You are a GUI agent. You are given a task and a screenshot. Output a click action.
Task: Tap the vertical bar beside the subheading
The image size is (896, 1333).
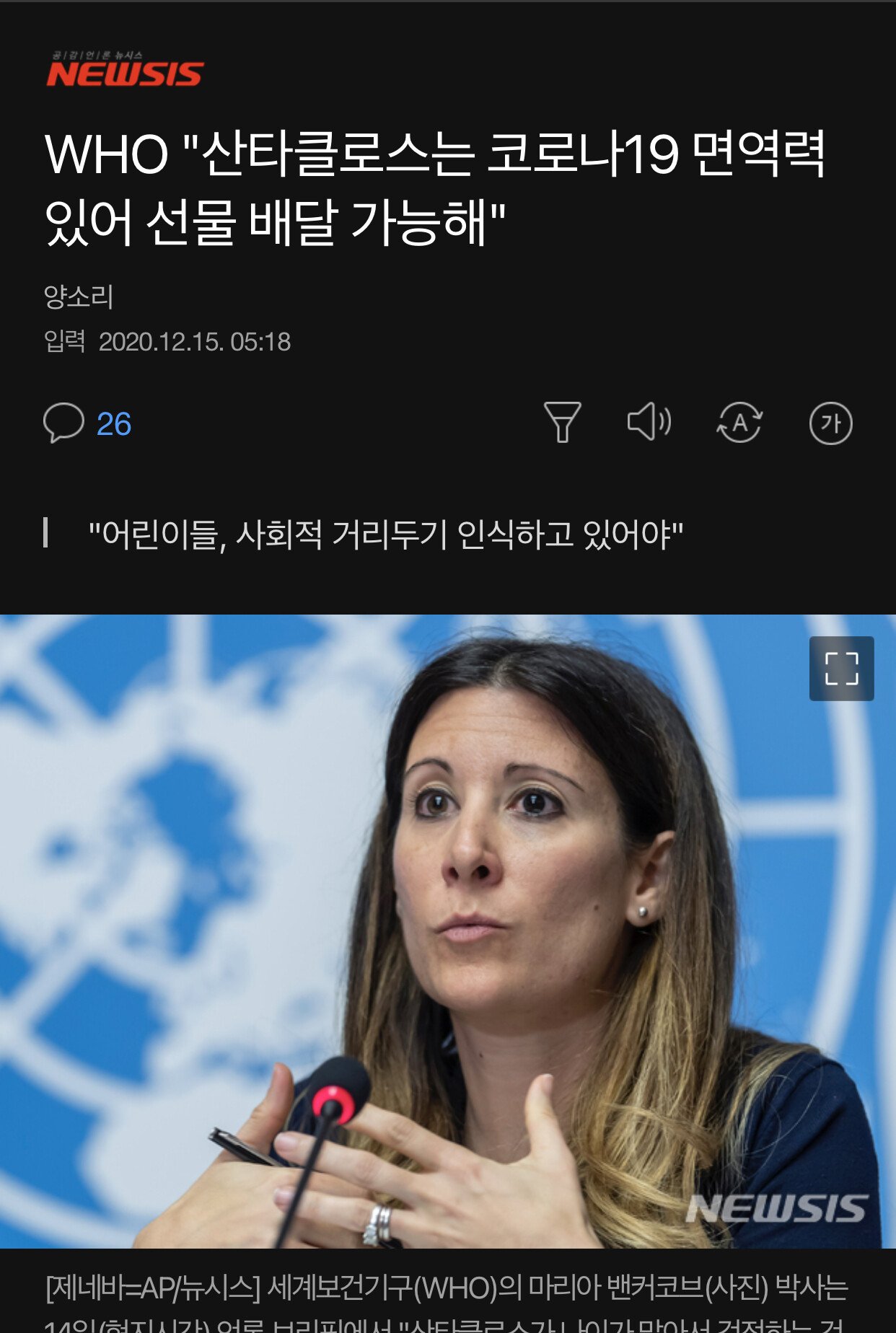(x=46, y=532)
